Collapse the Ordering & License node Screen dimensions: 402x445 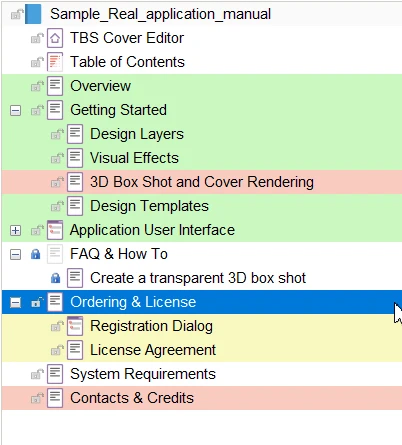pos(15,303)
